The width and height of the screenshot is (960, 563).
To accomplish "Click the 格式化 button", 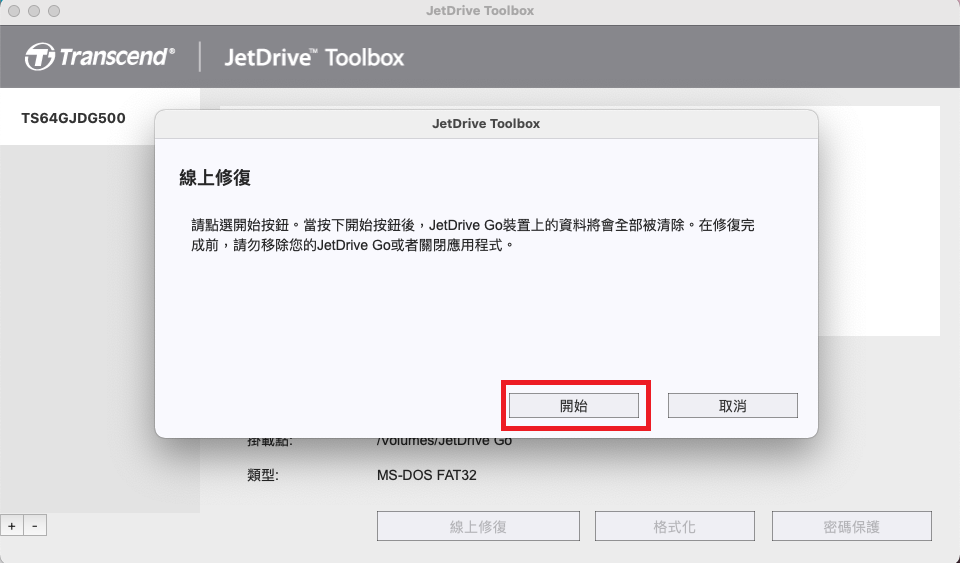I will click(675, 526).
